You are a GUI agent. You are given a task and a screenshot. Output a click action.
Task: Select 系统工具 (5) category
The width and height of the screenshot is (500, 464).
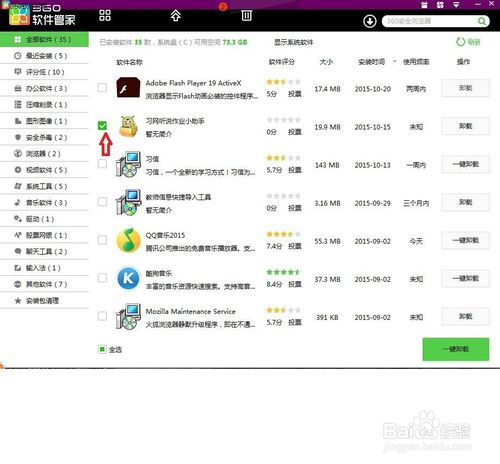pos(44,186)
